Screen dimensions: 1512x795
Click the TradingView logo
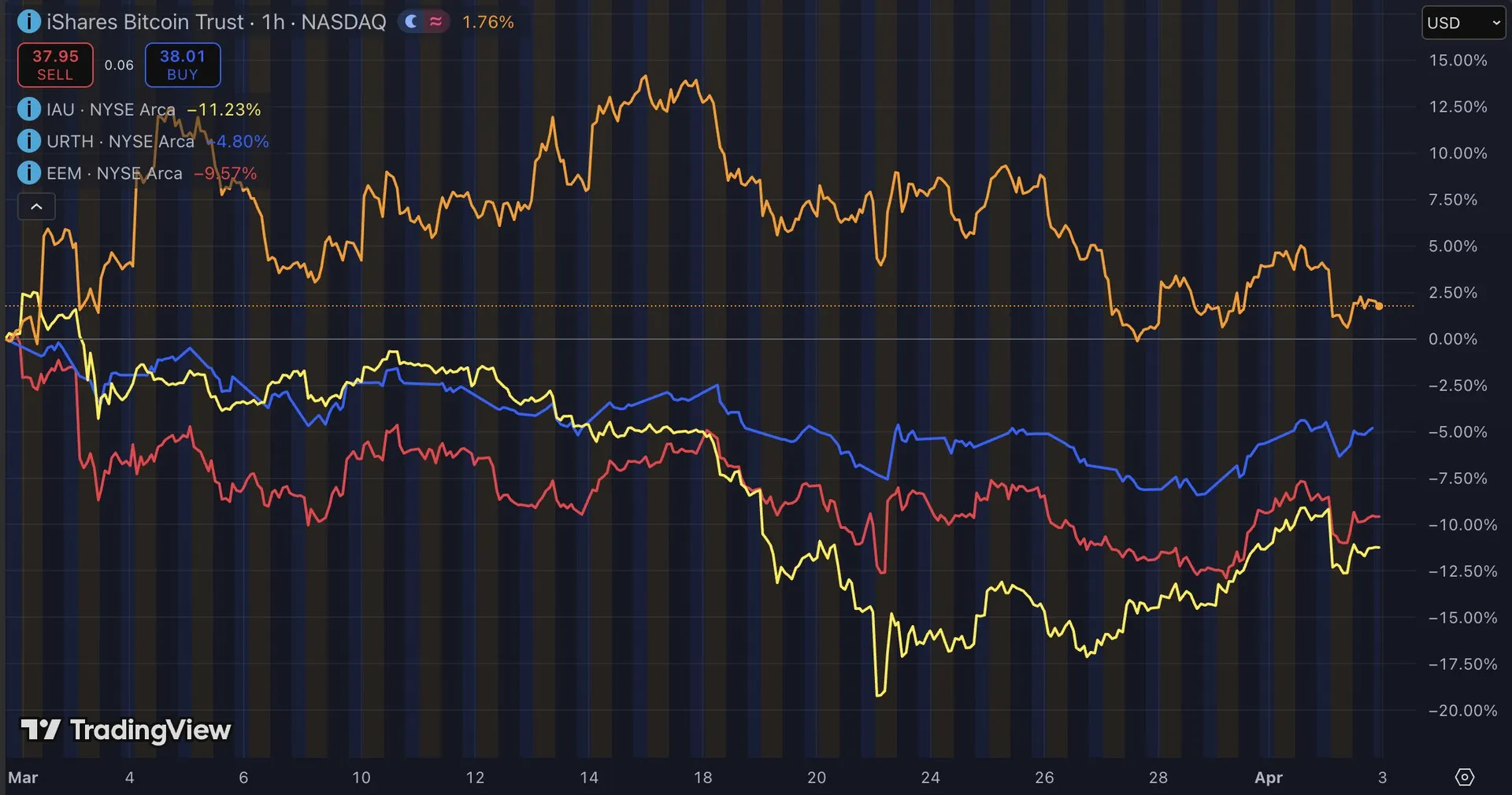[126, 730]
